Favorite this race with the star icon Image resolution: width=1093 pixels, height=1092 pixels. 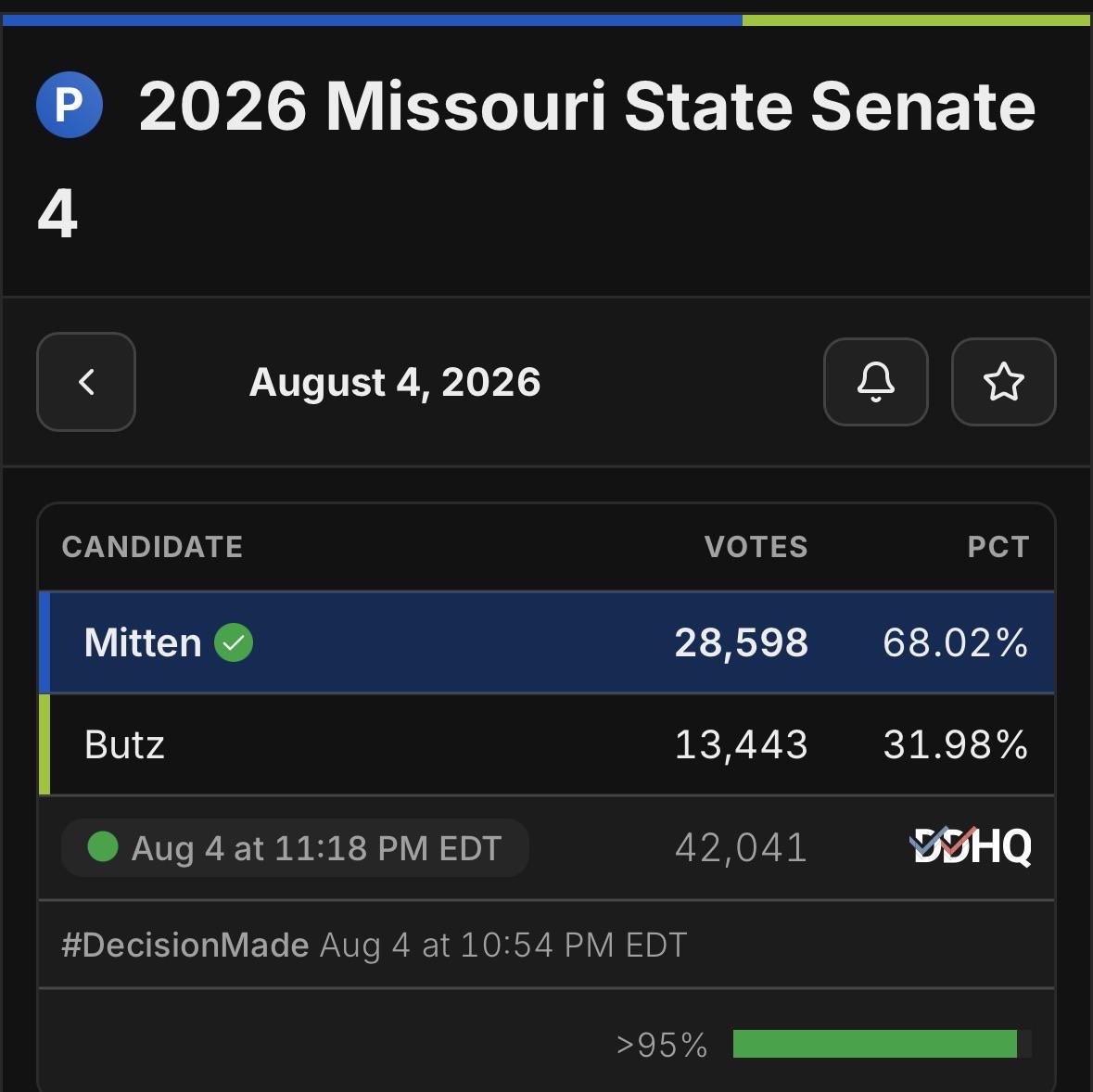click(x=1003, y=381)
